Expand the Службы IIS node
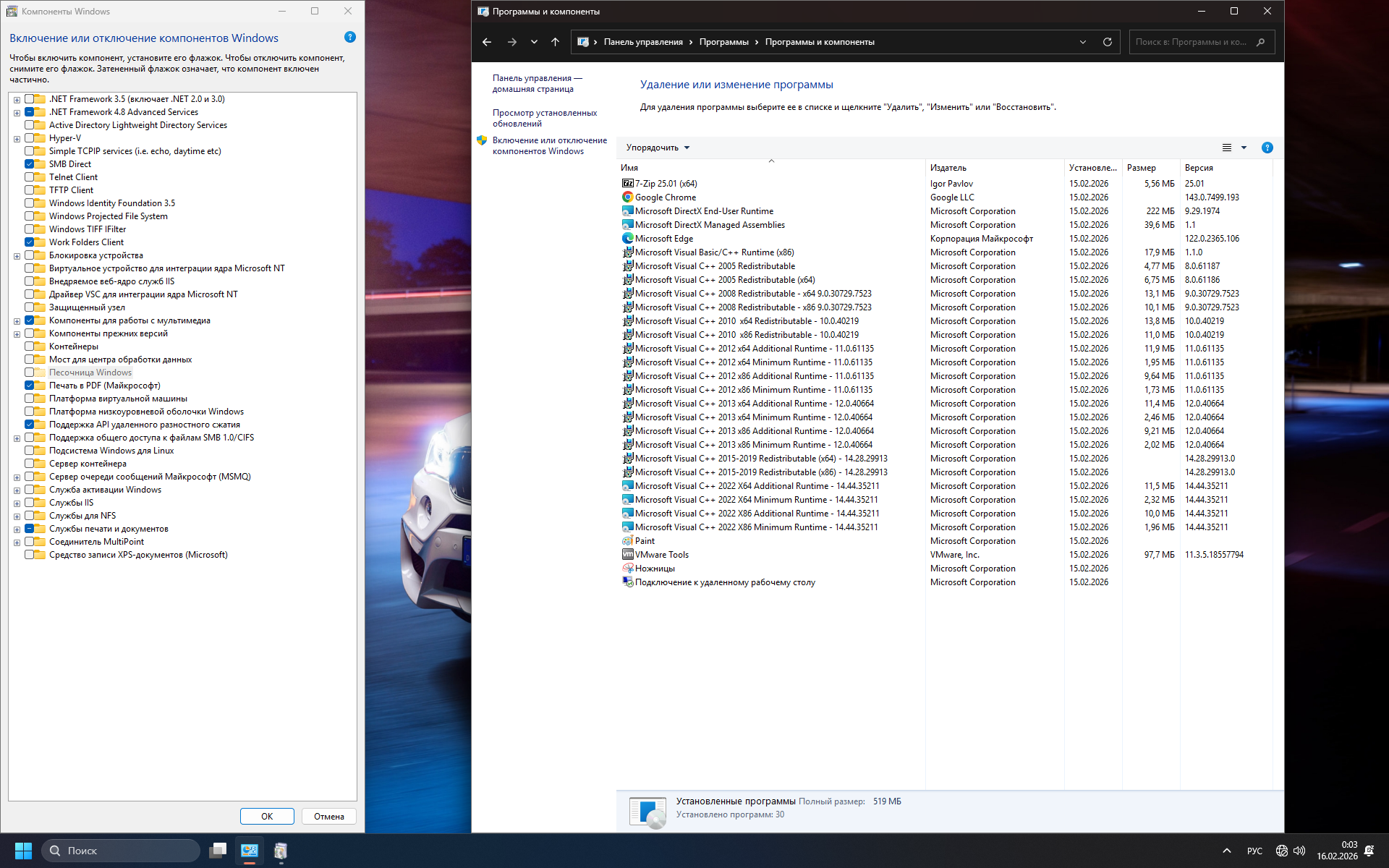 (17, 503)
